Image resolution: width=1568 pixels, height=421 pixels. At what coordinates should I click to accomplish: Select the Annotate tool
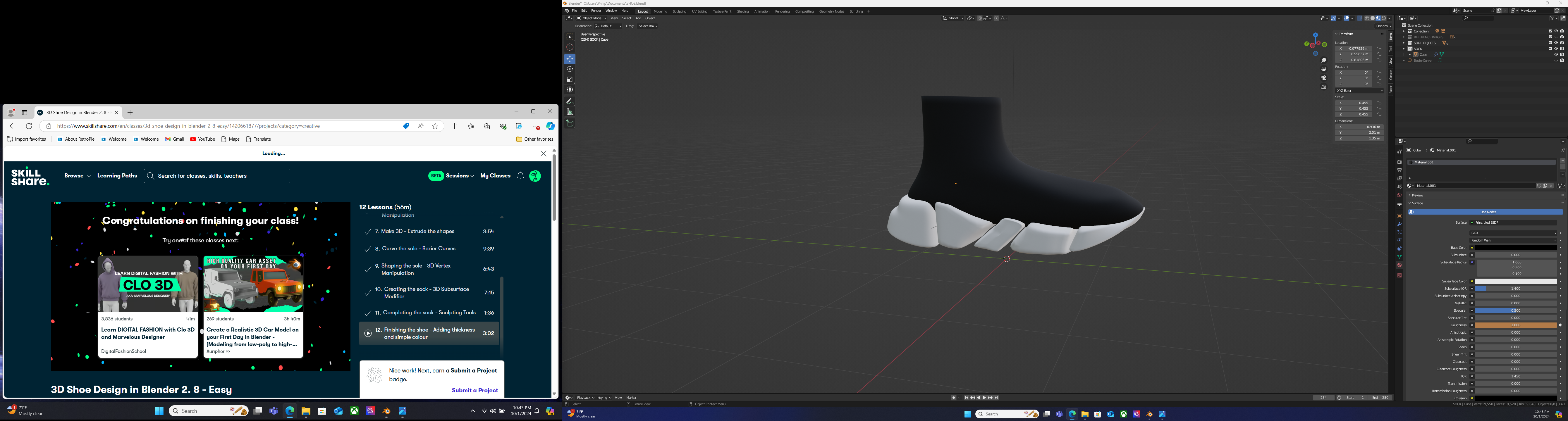[x=570, y=101]
